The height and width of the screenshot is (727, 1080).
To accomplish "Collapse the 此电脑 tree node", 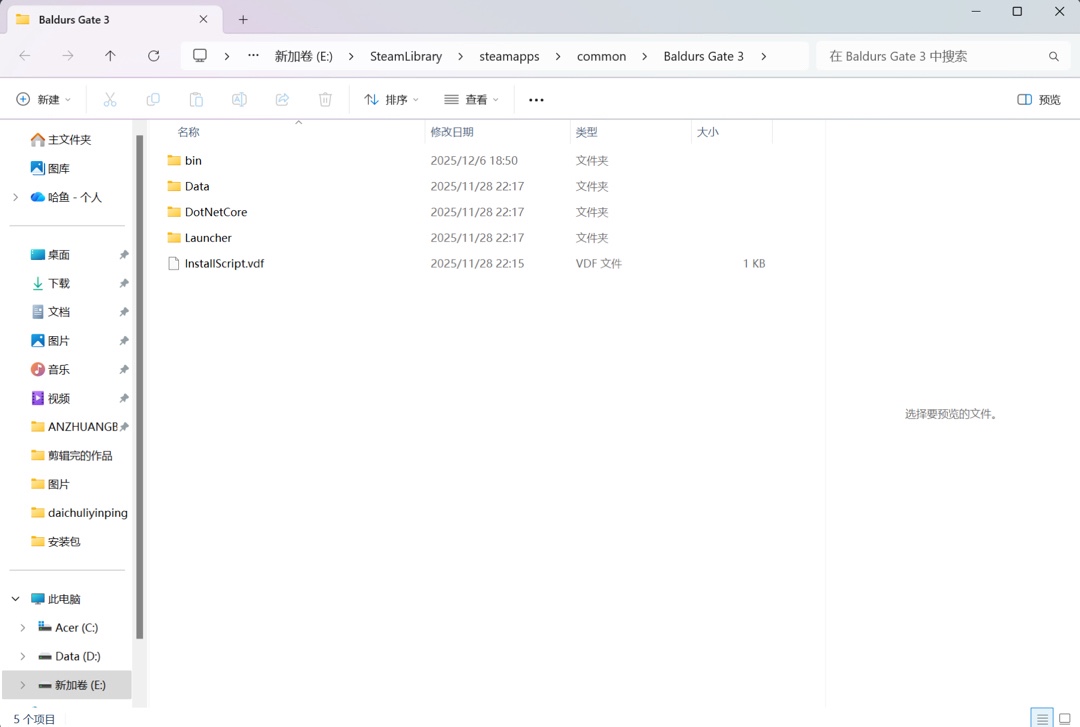I will [x=16, y=599].
